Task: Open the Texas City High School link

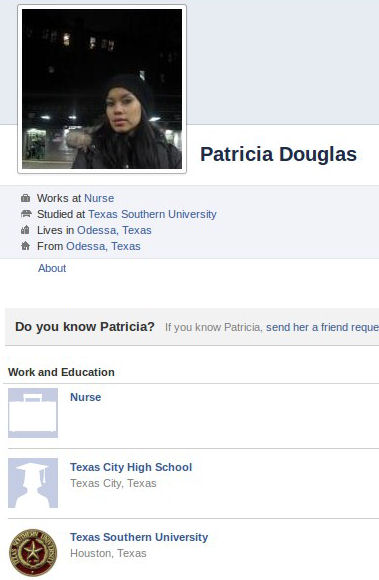Action: 131,467
